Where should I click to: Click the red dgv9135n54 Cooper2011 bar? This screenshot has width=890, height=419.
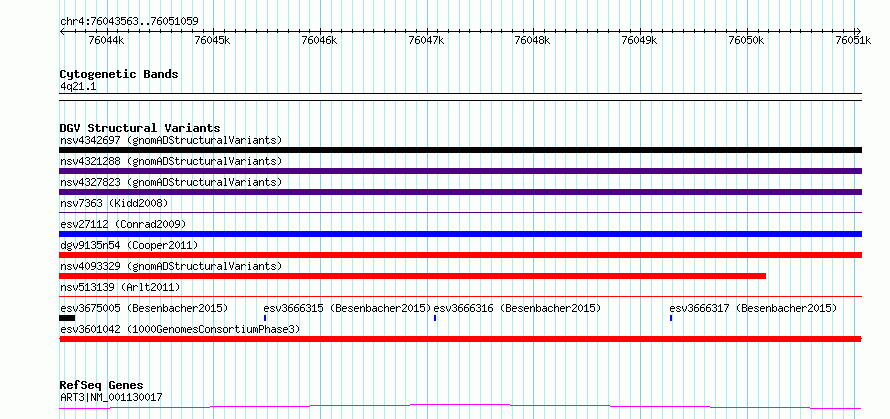[460, 255]
